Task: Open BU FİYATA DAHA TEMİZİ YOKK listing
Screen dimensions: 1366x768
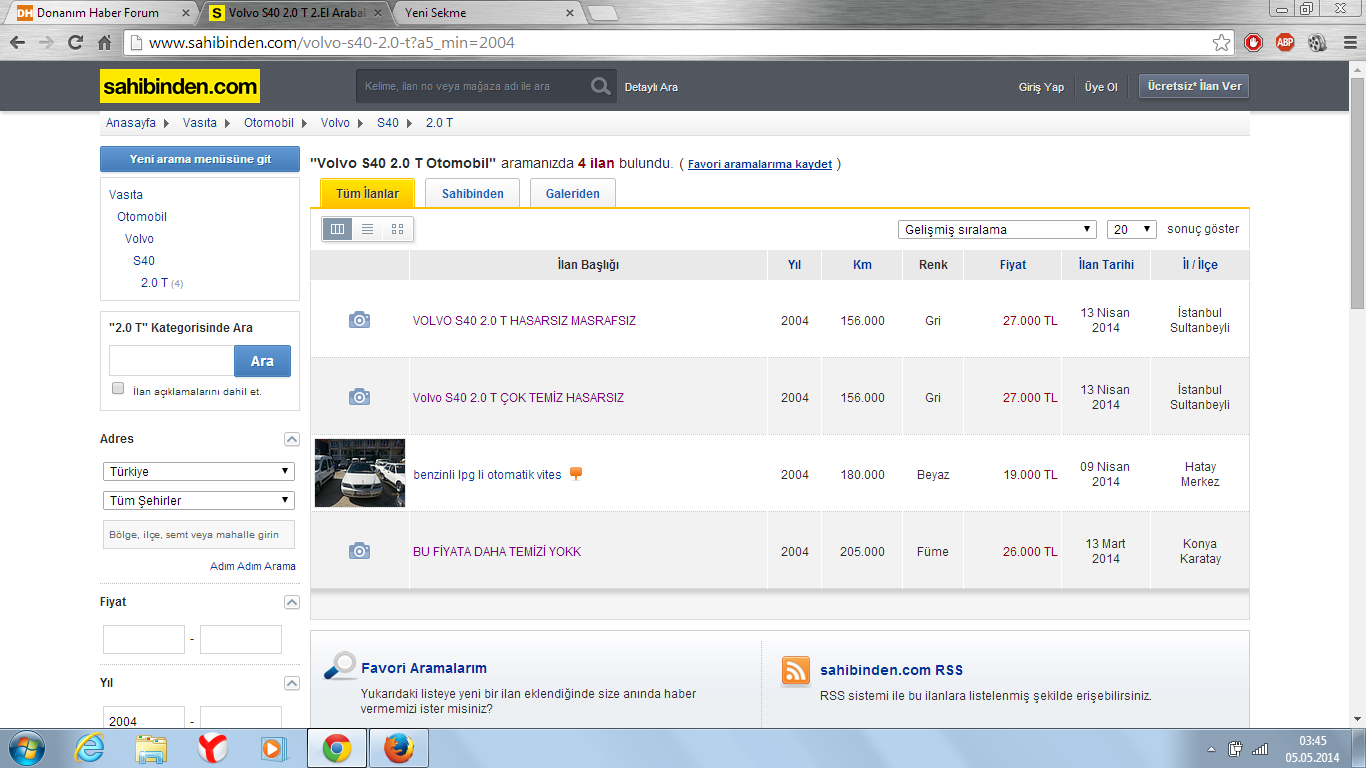Action: pyautogui.click(x=497, y=552)
